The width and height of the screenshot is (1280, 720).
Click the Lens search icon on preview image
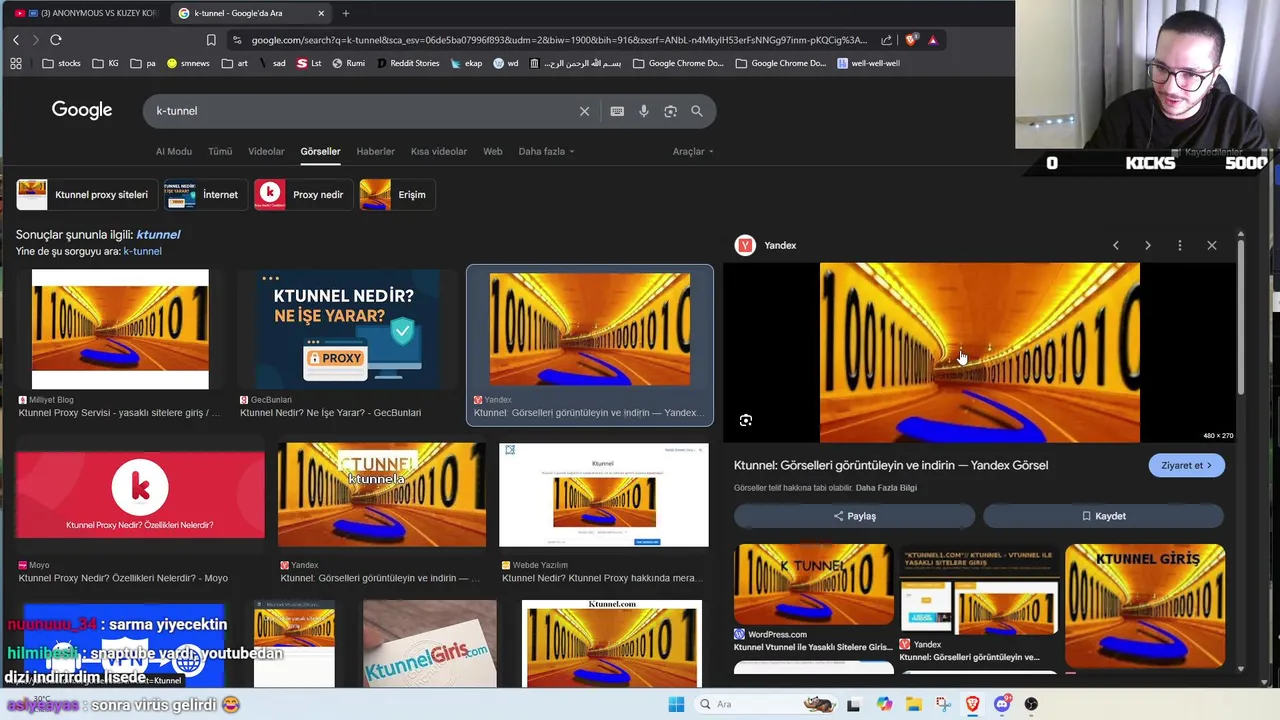tap(746, 421)
